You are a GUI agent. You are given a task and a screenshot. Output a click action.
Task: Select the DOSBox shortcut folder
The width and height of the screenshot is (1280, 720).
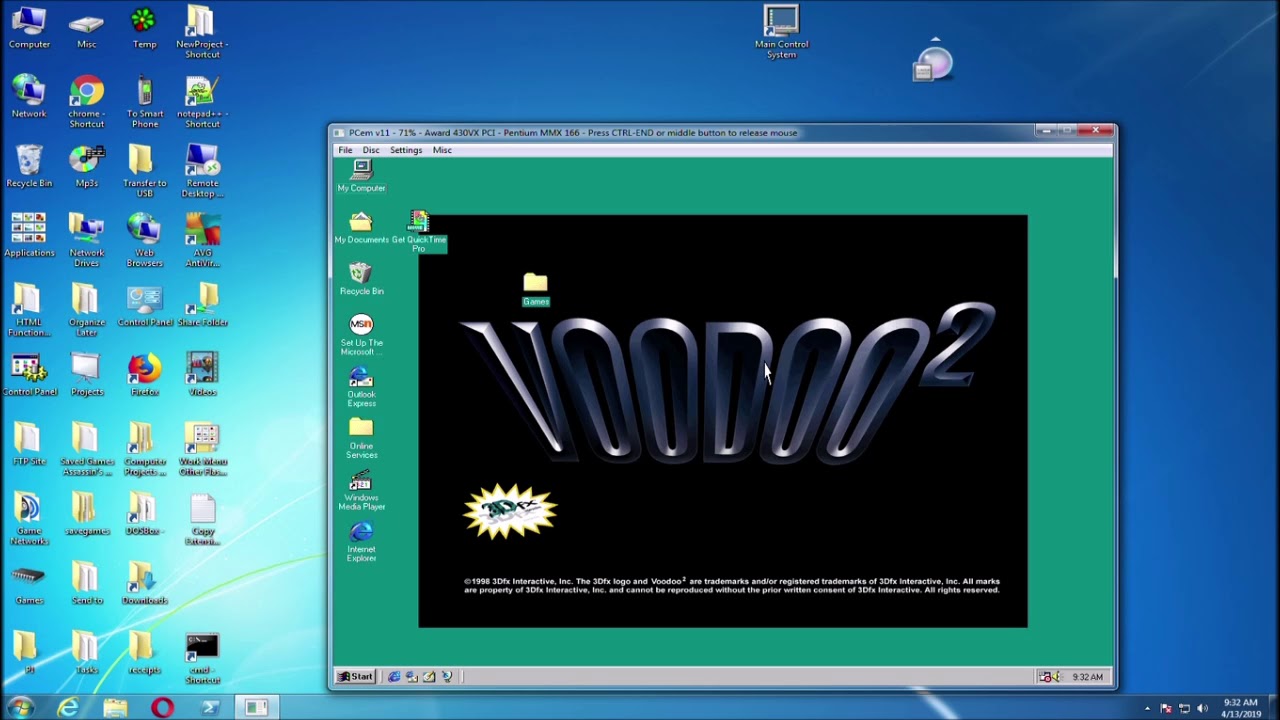[x=144, y=514]
